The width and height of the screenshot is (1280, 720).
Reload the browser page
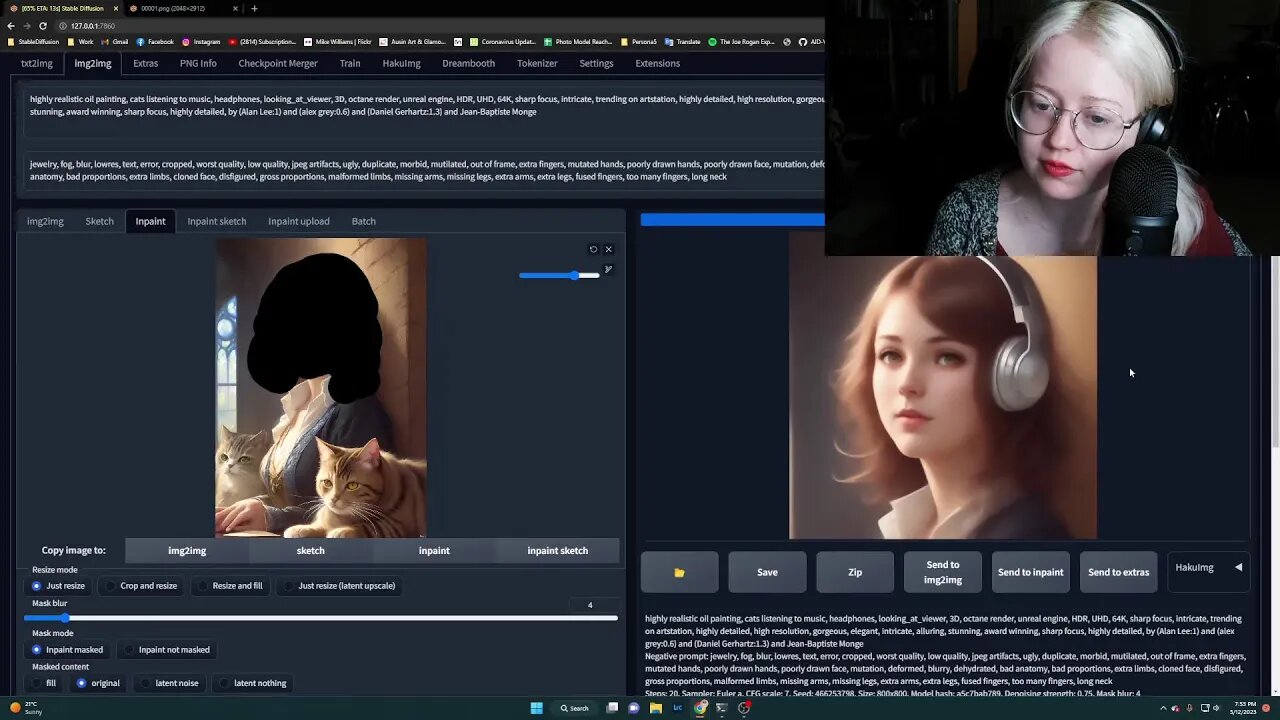42,25
